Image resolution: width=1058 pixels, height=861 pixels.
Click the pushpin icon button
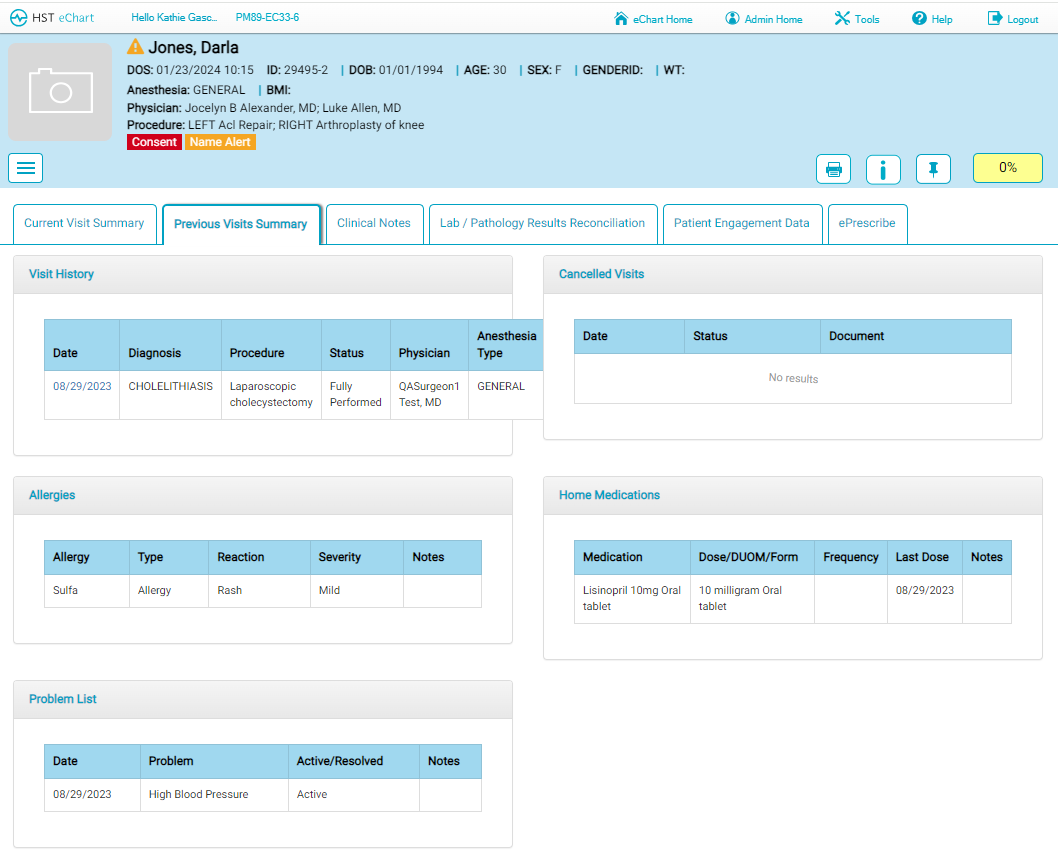point(933,169)
